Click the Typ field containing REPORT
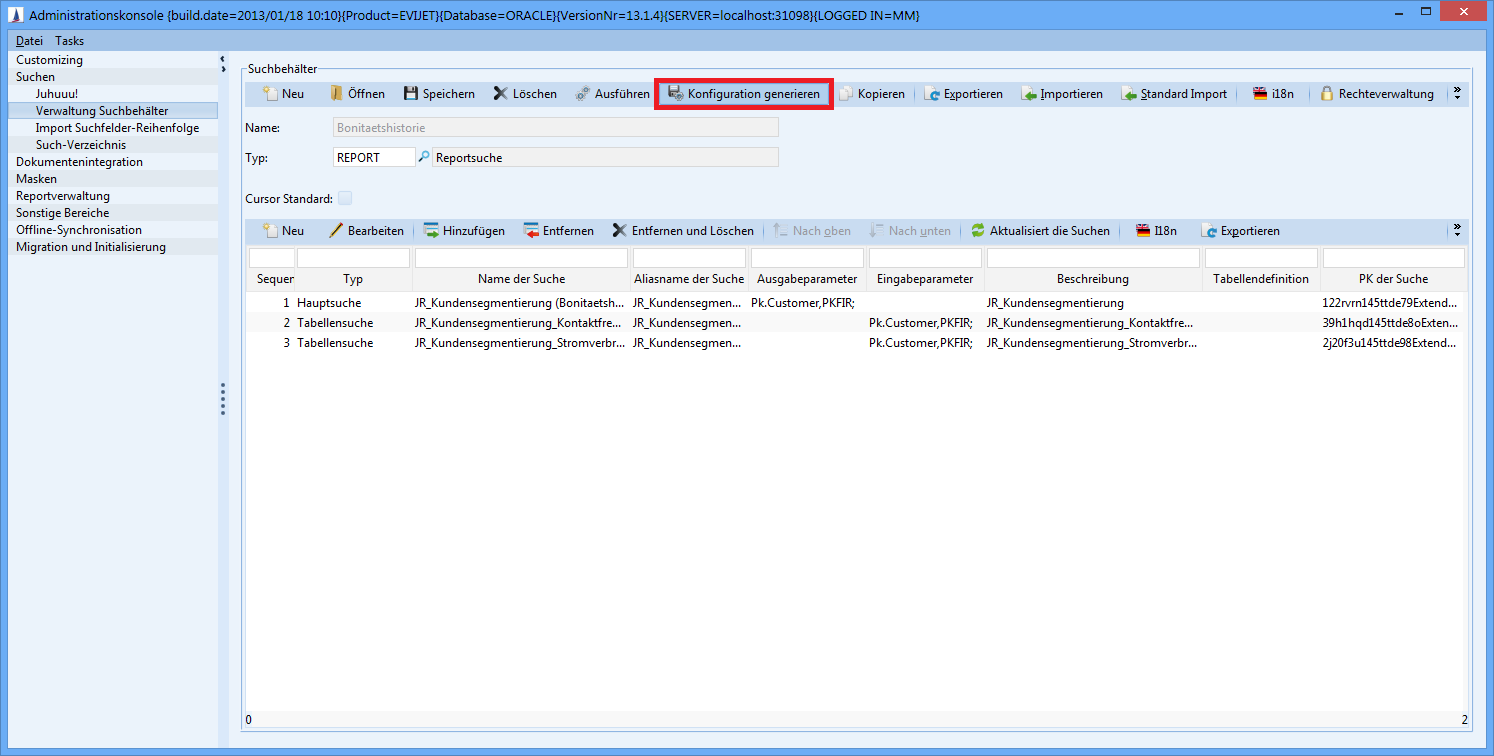The height and width of the screenshot is (756, 1494). pos(373,157)
